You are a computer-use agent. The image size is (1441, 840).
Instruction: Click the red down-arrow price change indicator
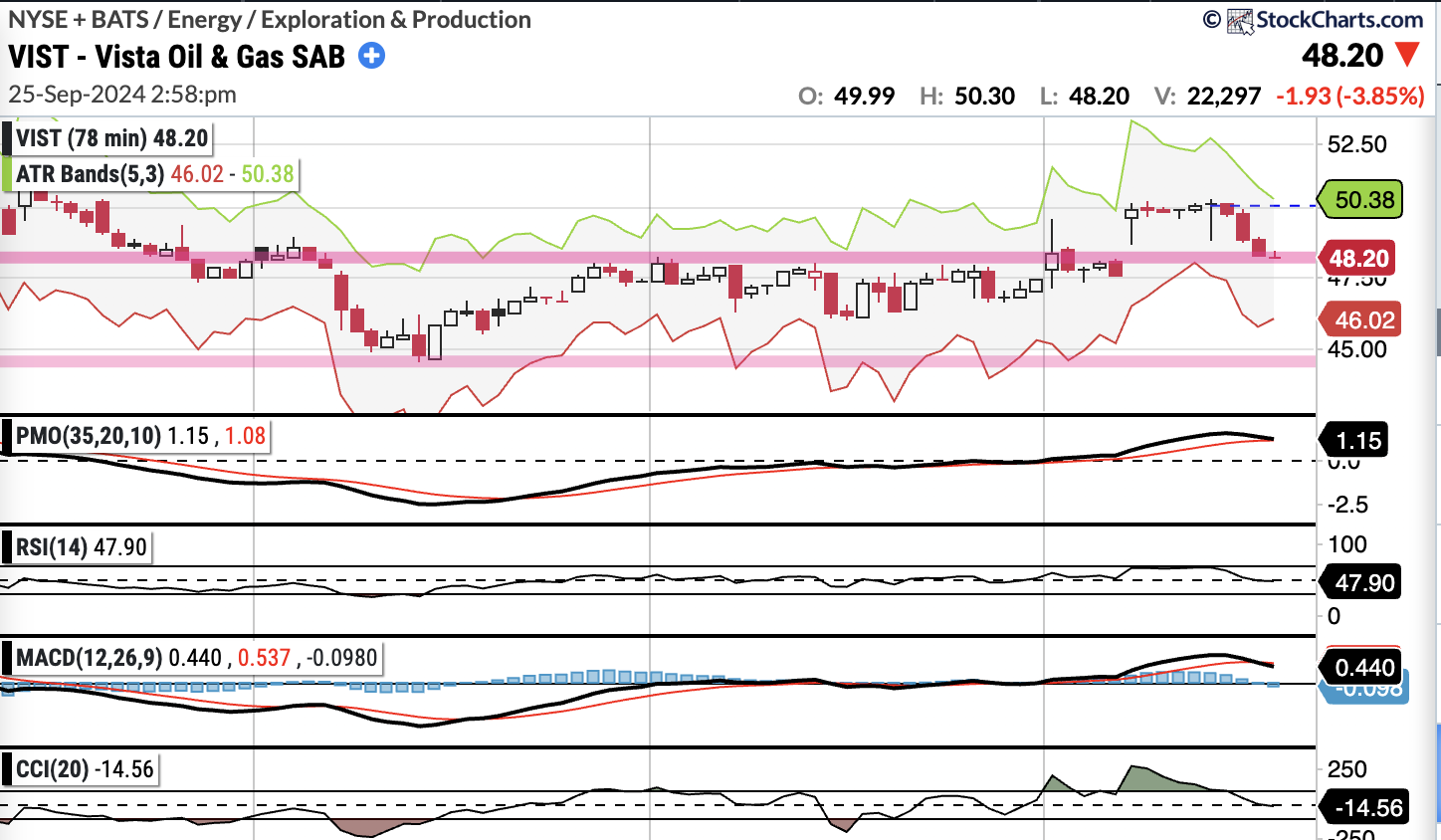[1407, 55]
